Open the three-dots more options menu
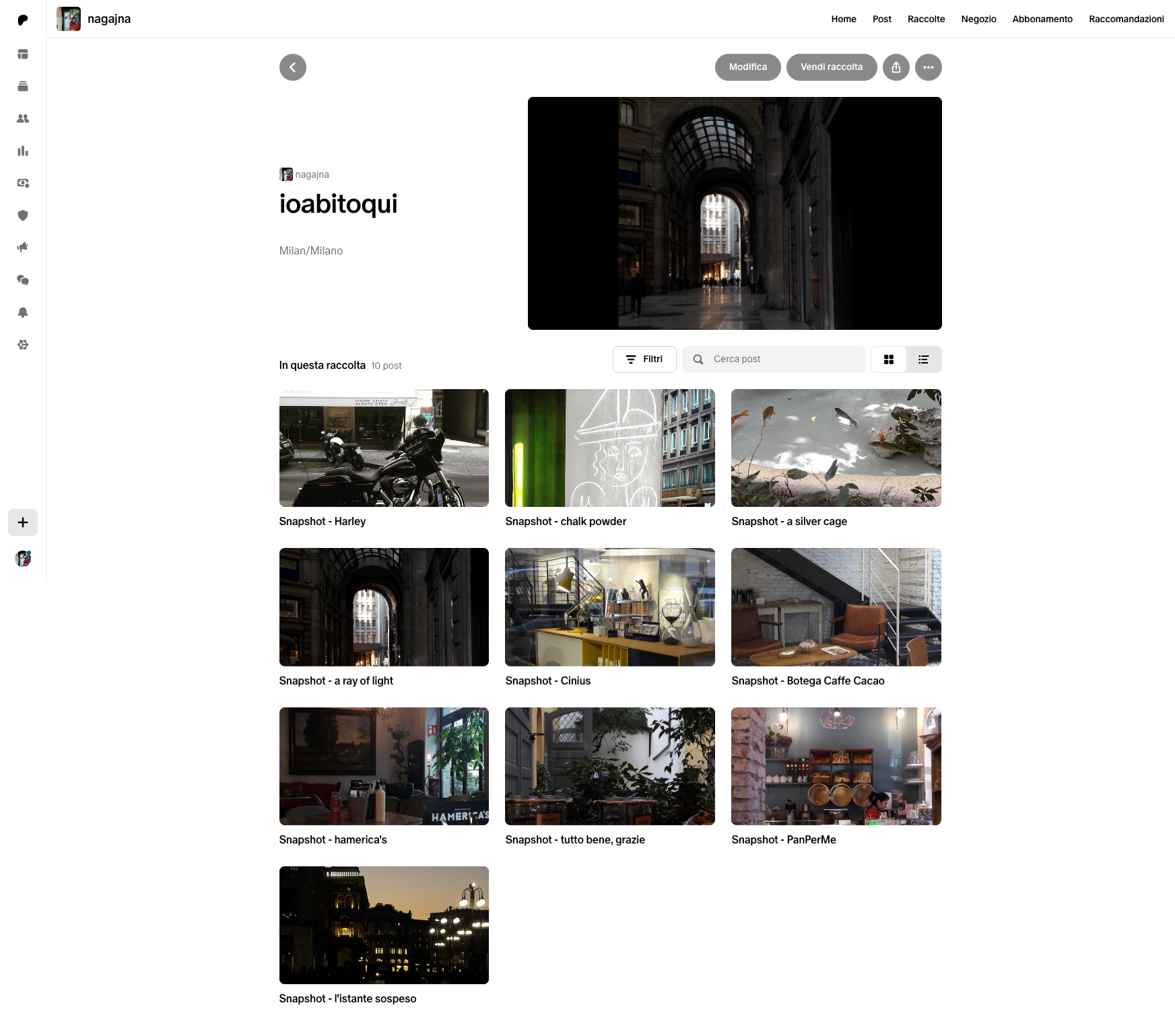Image resolution: width=1175 pixels, height=1036 pixels. click(928, 67)
